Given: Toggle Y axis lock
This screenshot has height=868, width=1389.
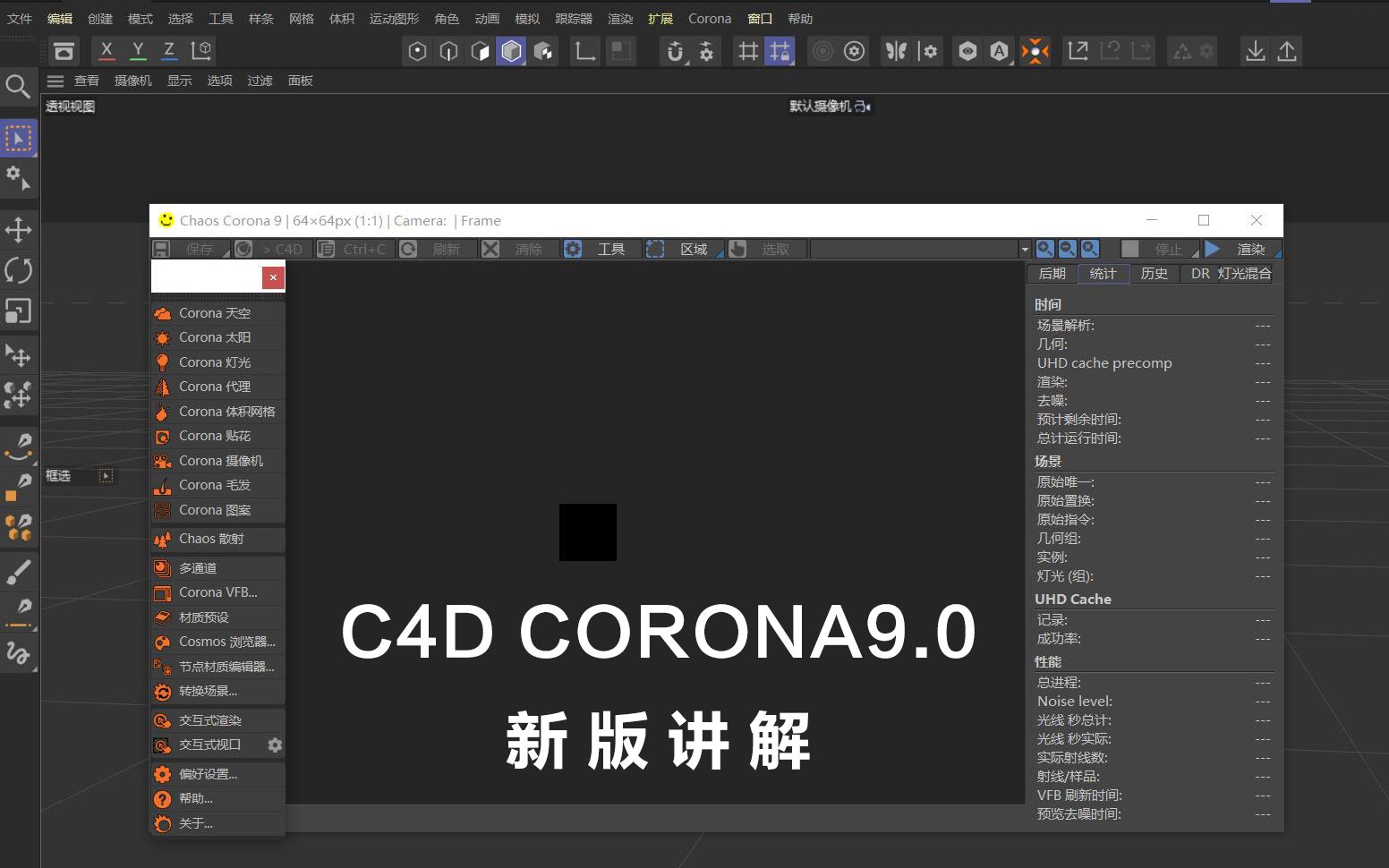Looking at the screenshot, I should coord(138,51).
